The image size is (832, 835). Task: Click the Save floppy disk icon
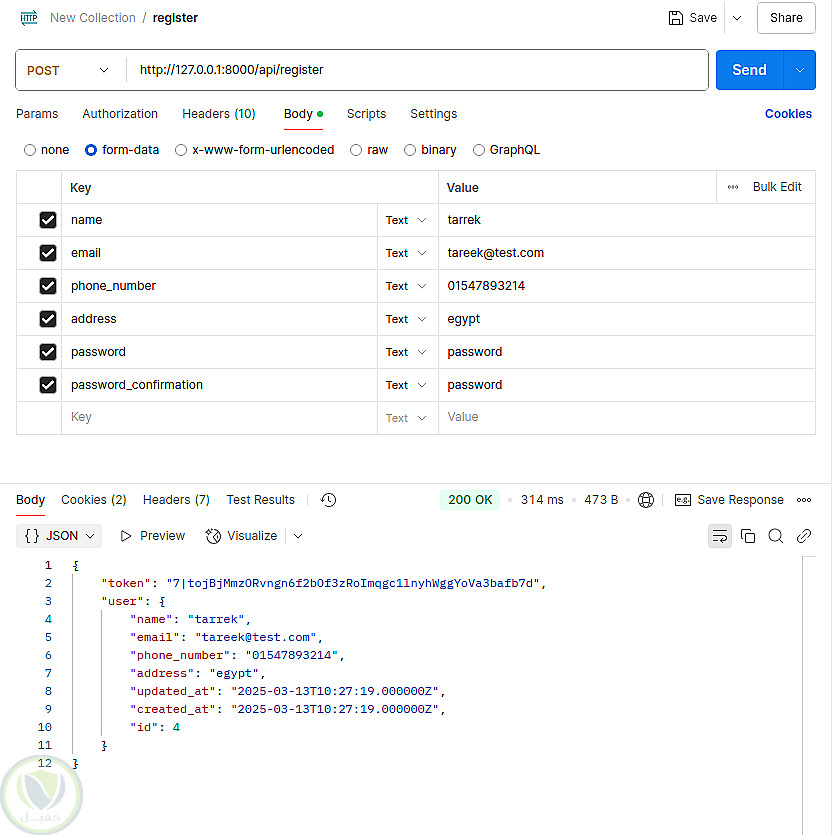(x=677, y=18)
